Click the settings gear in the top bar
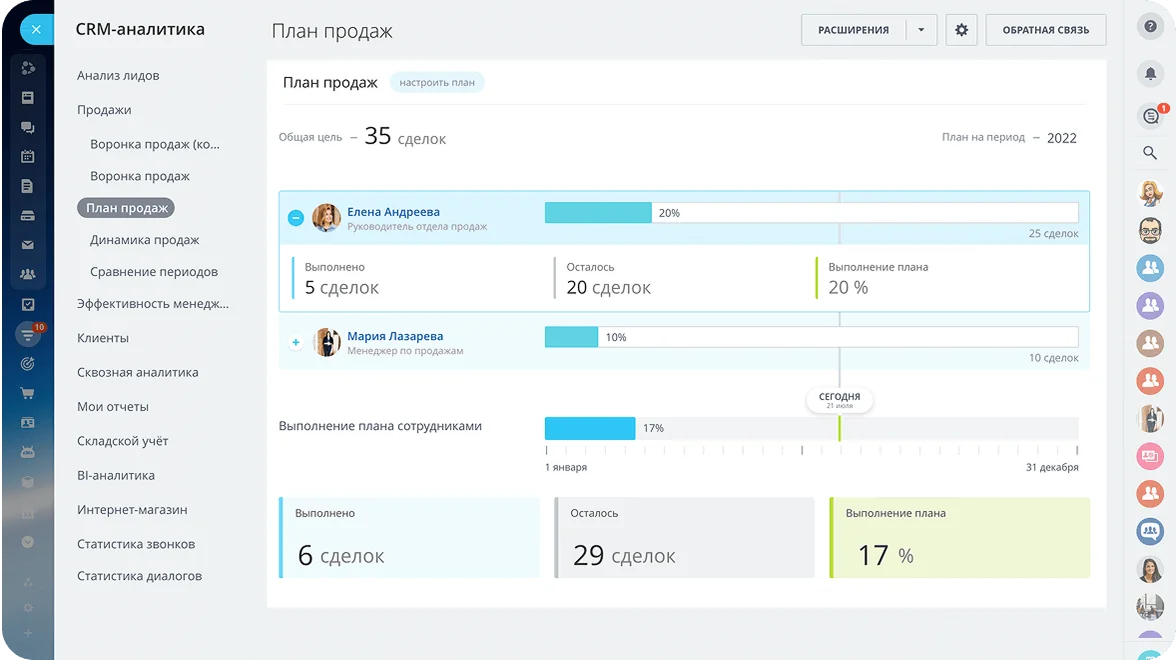 tap(961, 30)
